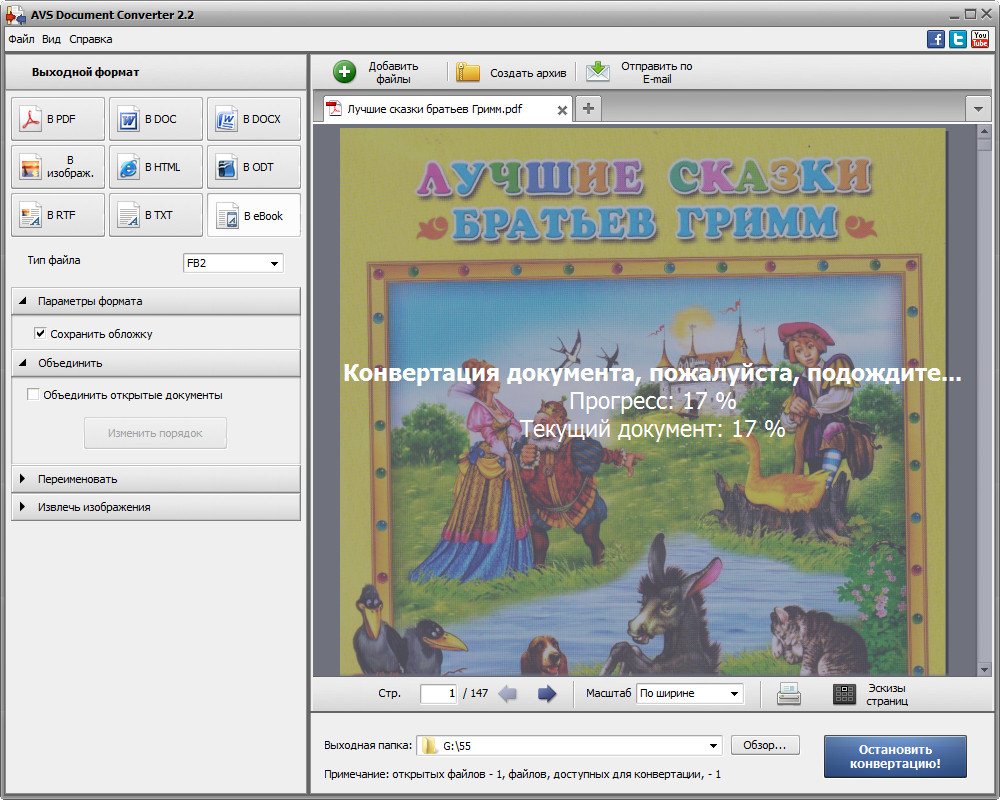The width and height of the screenshot is (1000, 800).
Task: Go to previous page arrow
Action: point(508,693)
